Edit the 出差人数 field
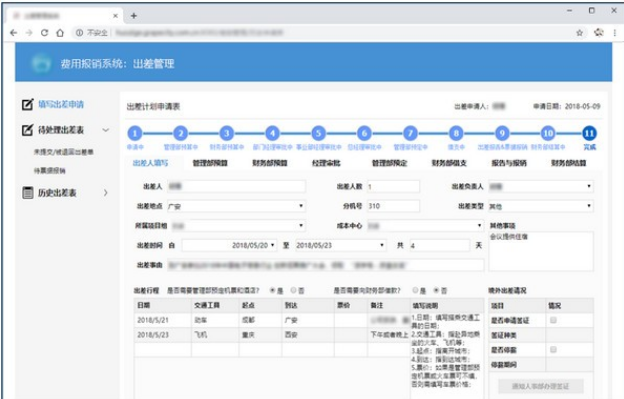Viewport: 624px width, 399px height. [x=393, y=186]
